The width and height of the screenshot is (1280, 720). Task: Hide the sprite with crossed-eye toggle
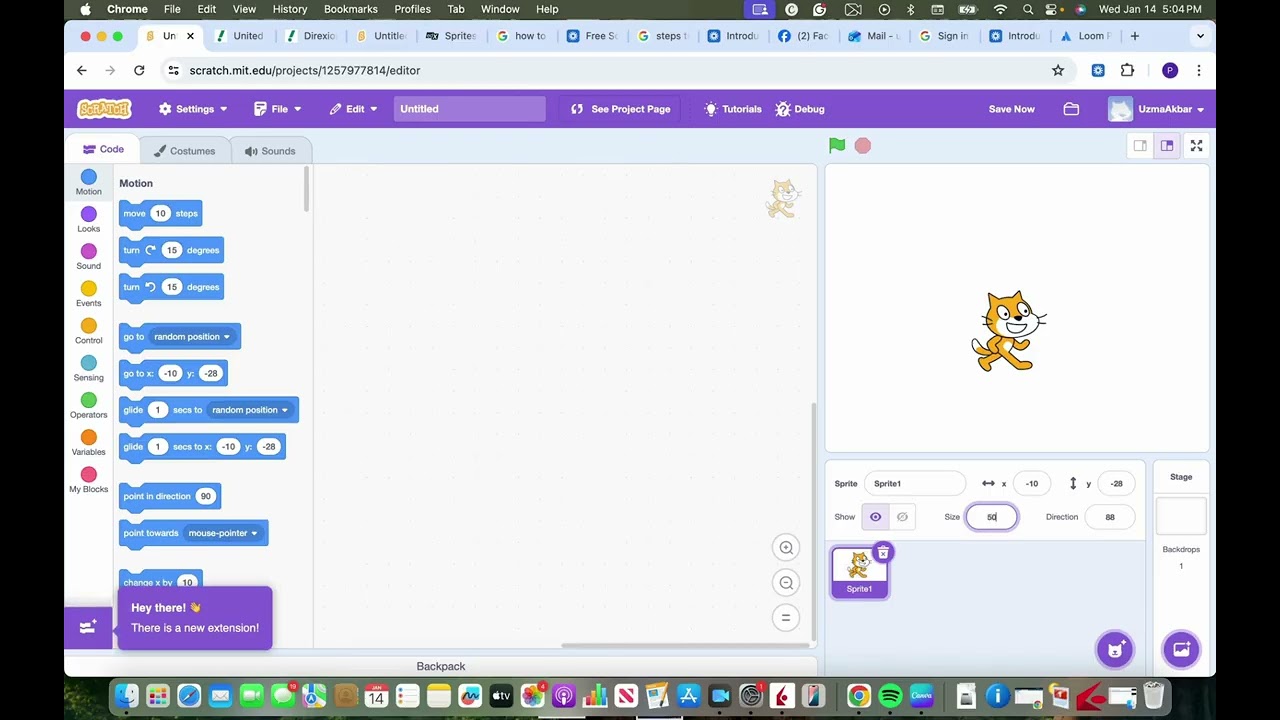point(902,517)
